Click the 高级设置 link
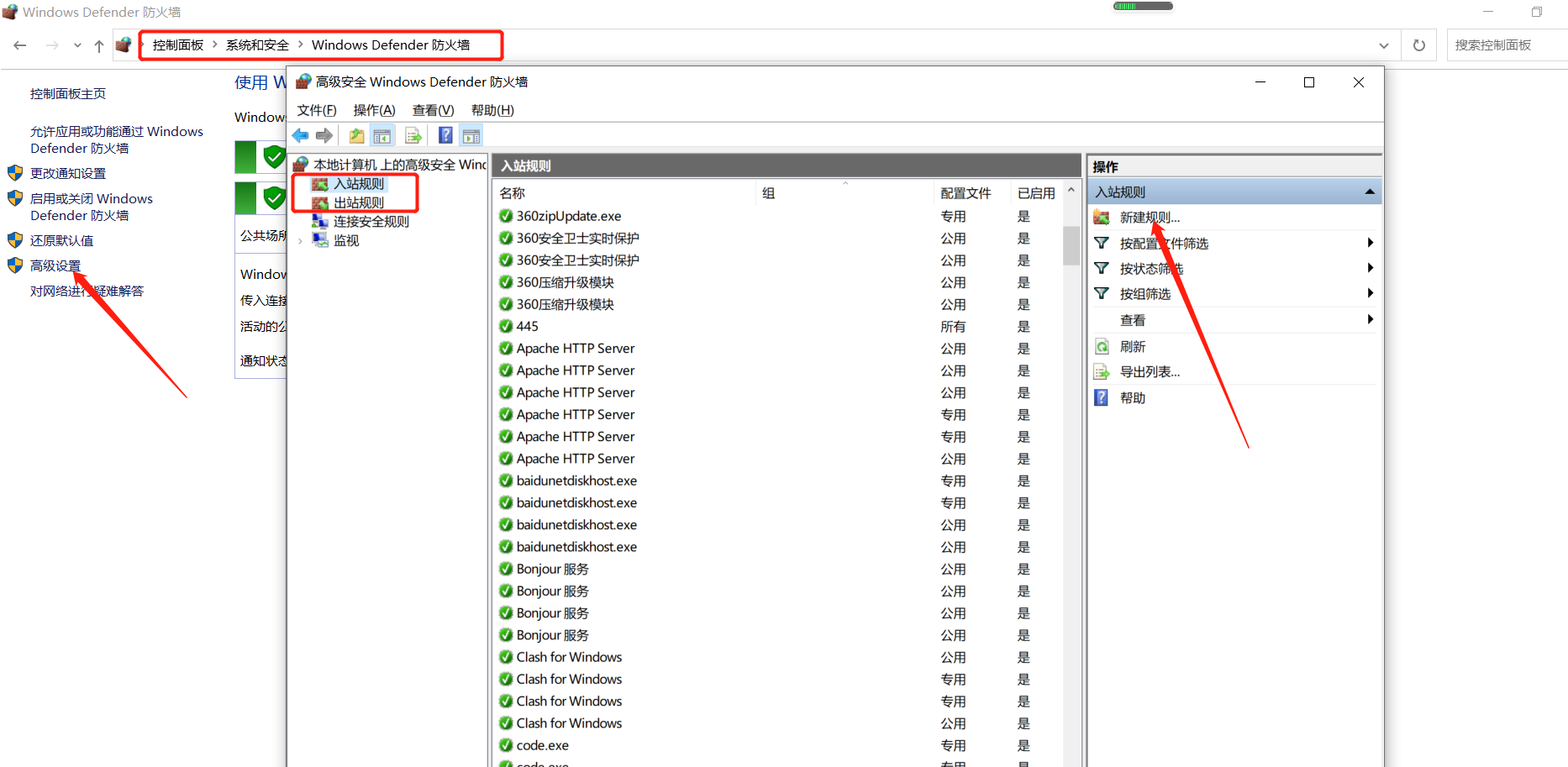Viewport: 1568px width, 767px height. click(x=55, y=266)
